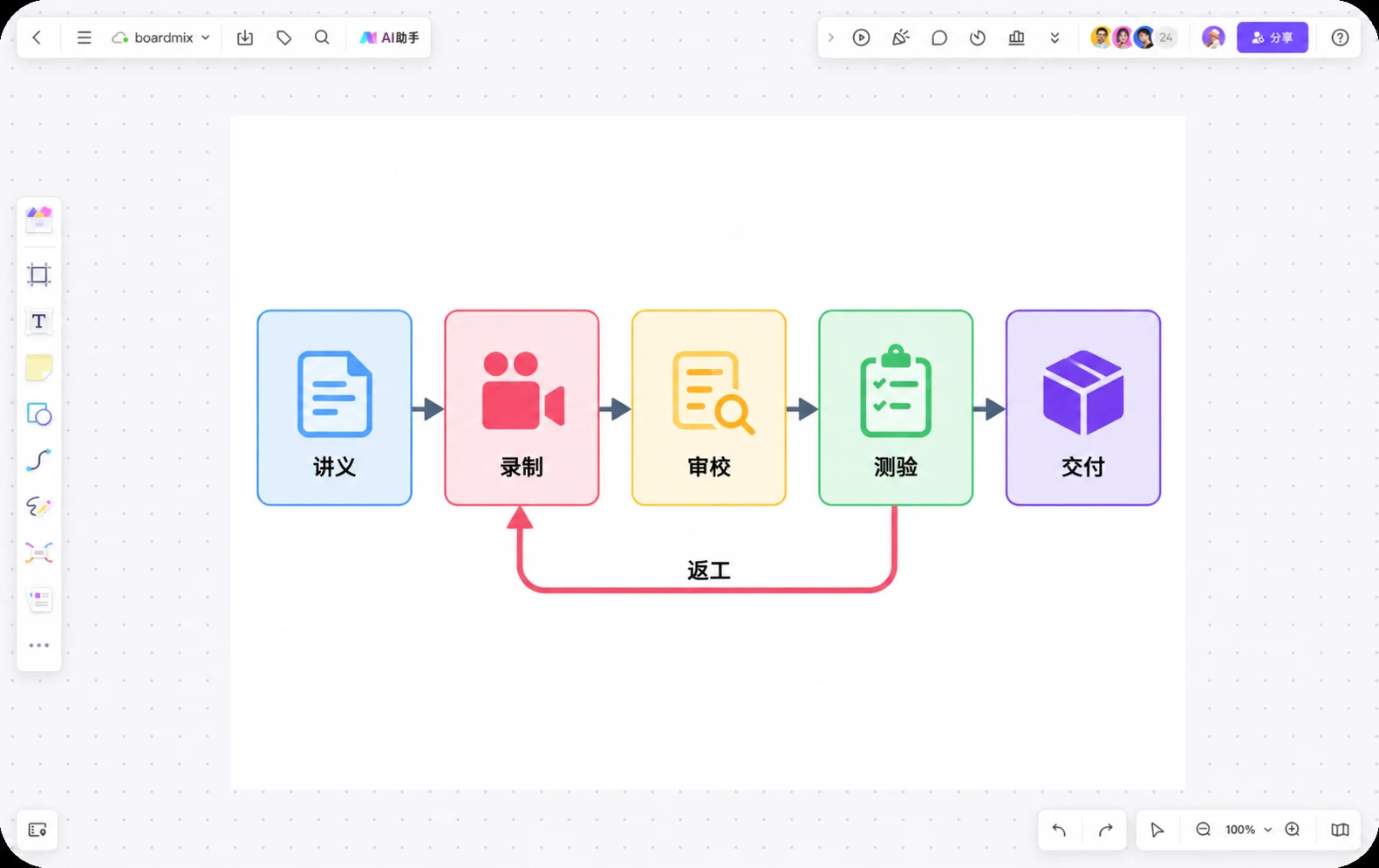Viewport: 1379px width, 868px height.
Task: Select the 交付 purple card
Action: pyautogui.click(x=1083, y=407)
